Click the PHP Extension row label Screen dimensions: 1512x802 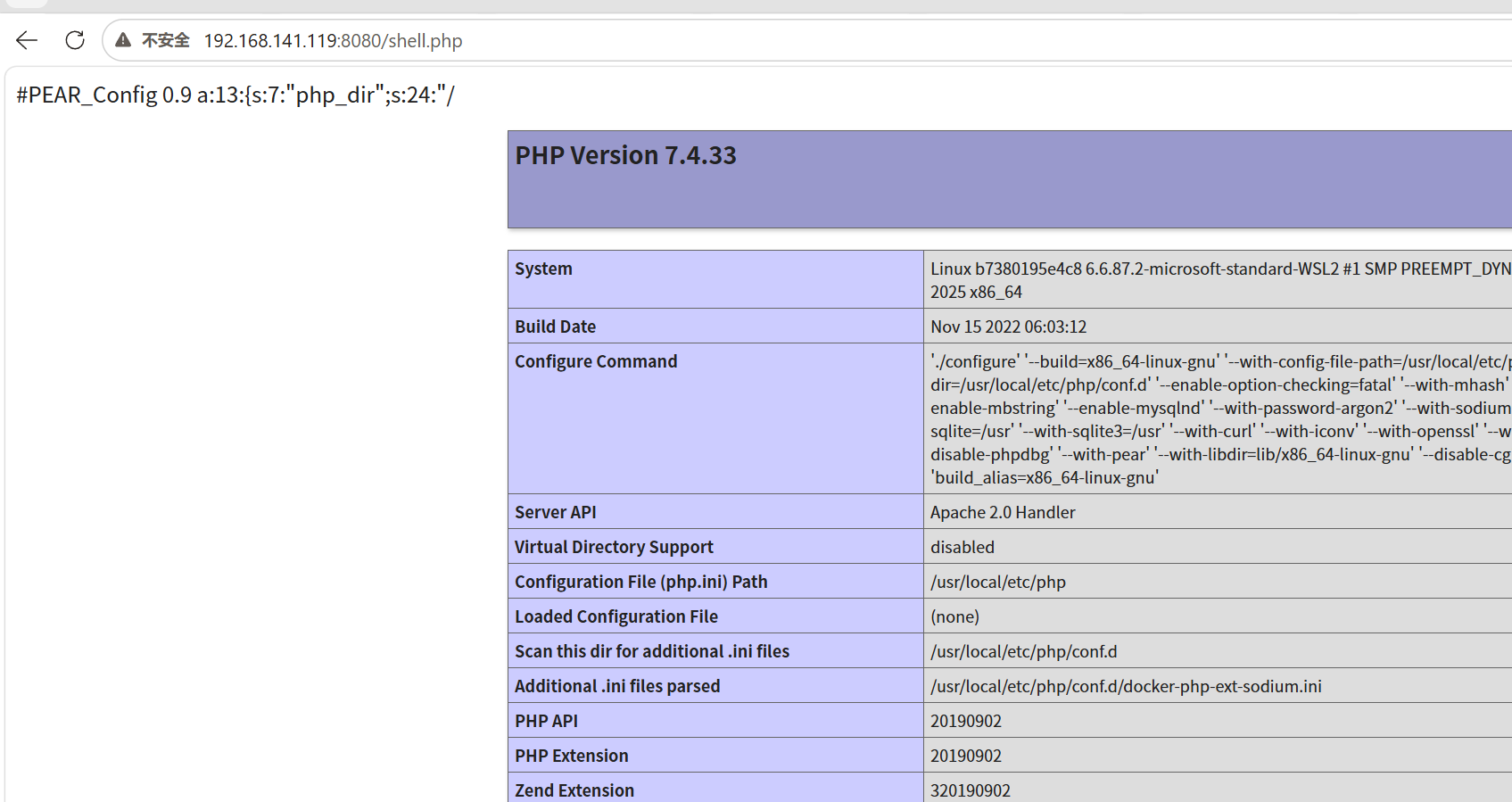pos(571,756)
